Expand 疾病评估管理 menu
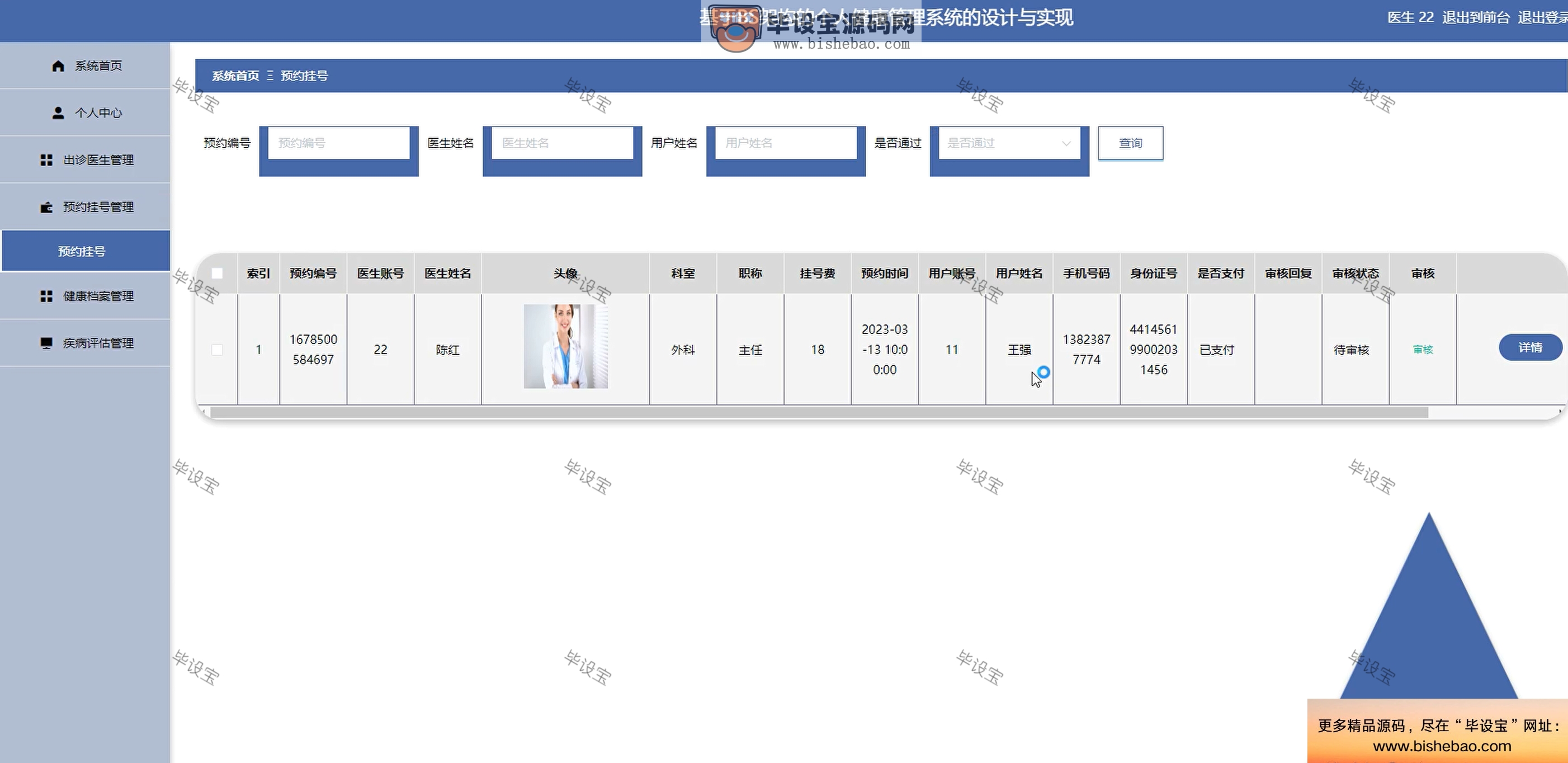 click(x=85, y=343)
